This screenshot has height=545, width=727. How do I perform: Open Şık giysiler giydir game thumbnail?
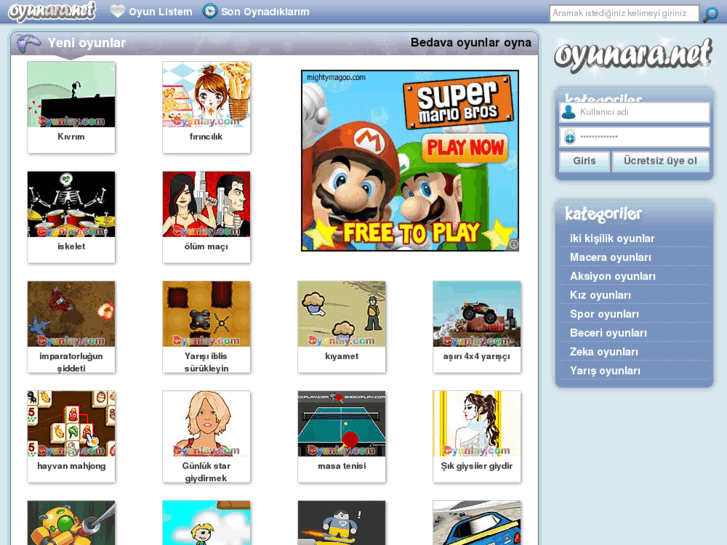coord(477,423)
